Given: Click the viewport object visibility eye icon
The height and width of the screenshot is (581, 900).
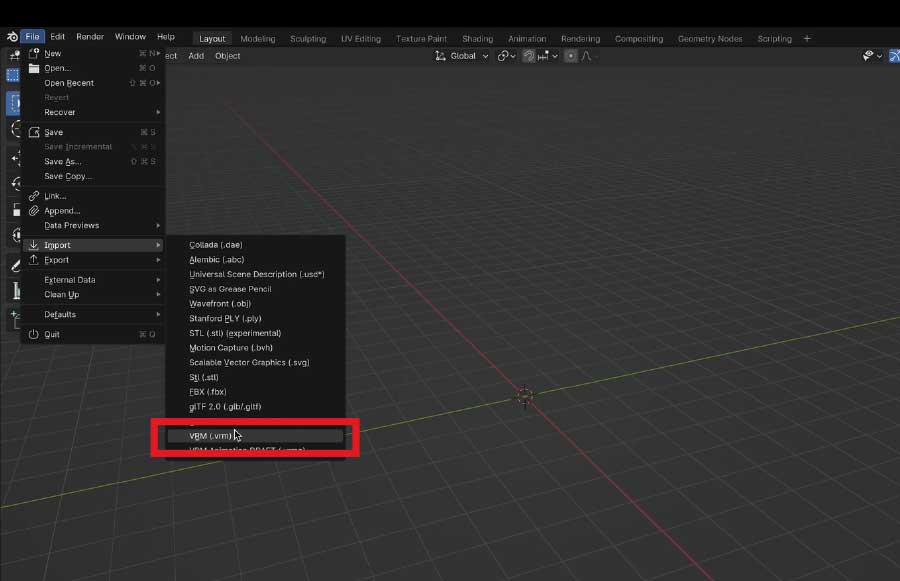Looking at the screenshot, I should pos(868,56).
